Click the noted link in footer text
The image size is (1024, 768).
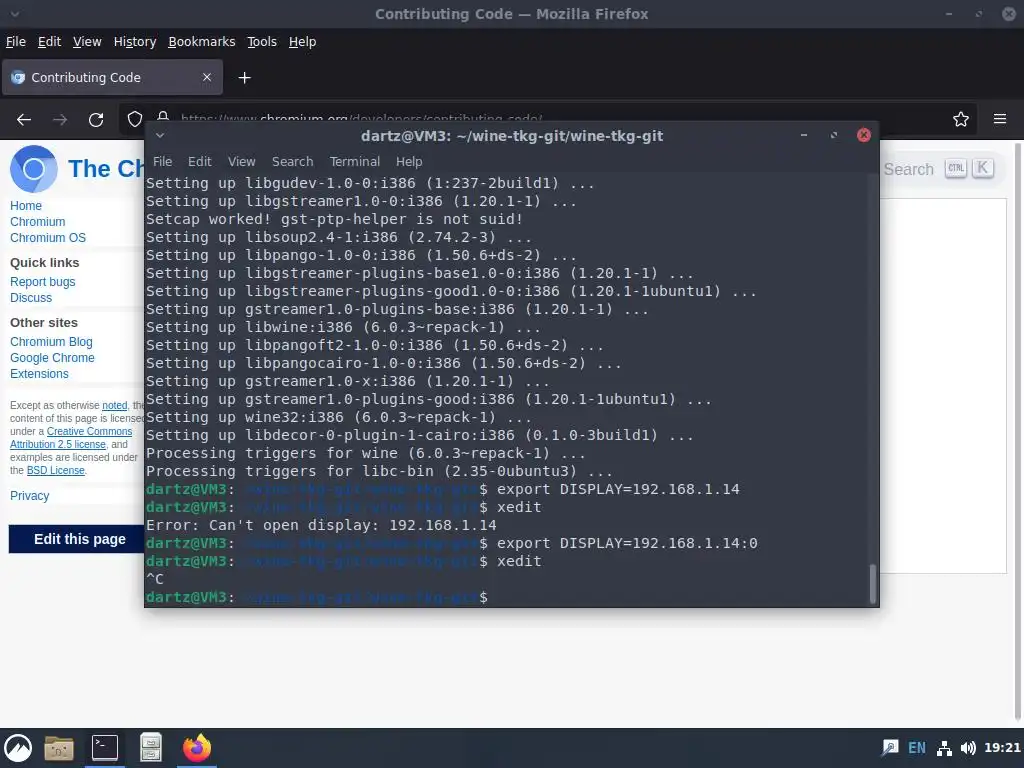click(x=114, y=406)
